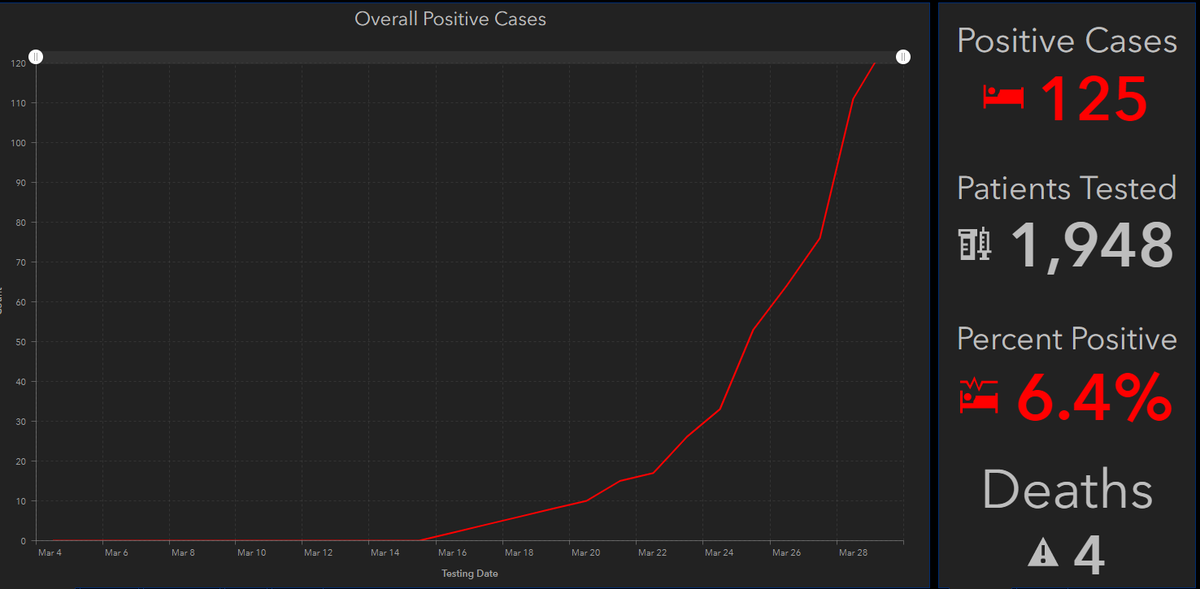Grab the left range slider handle
Viewport: 1200px width, 589px height.
click(35, 58)
